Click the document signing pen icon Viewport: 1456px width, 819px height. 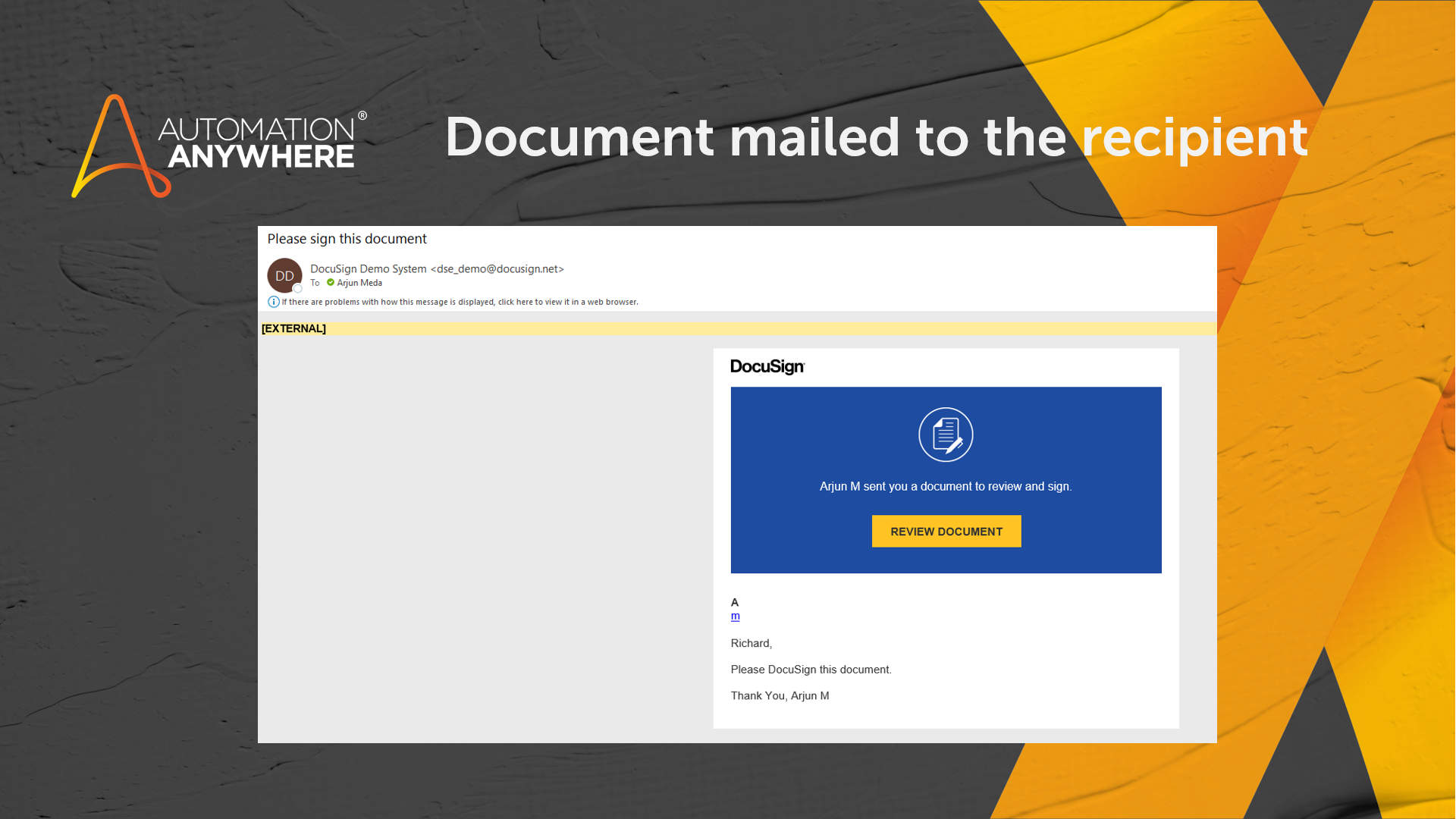click(946, 435)
